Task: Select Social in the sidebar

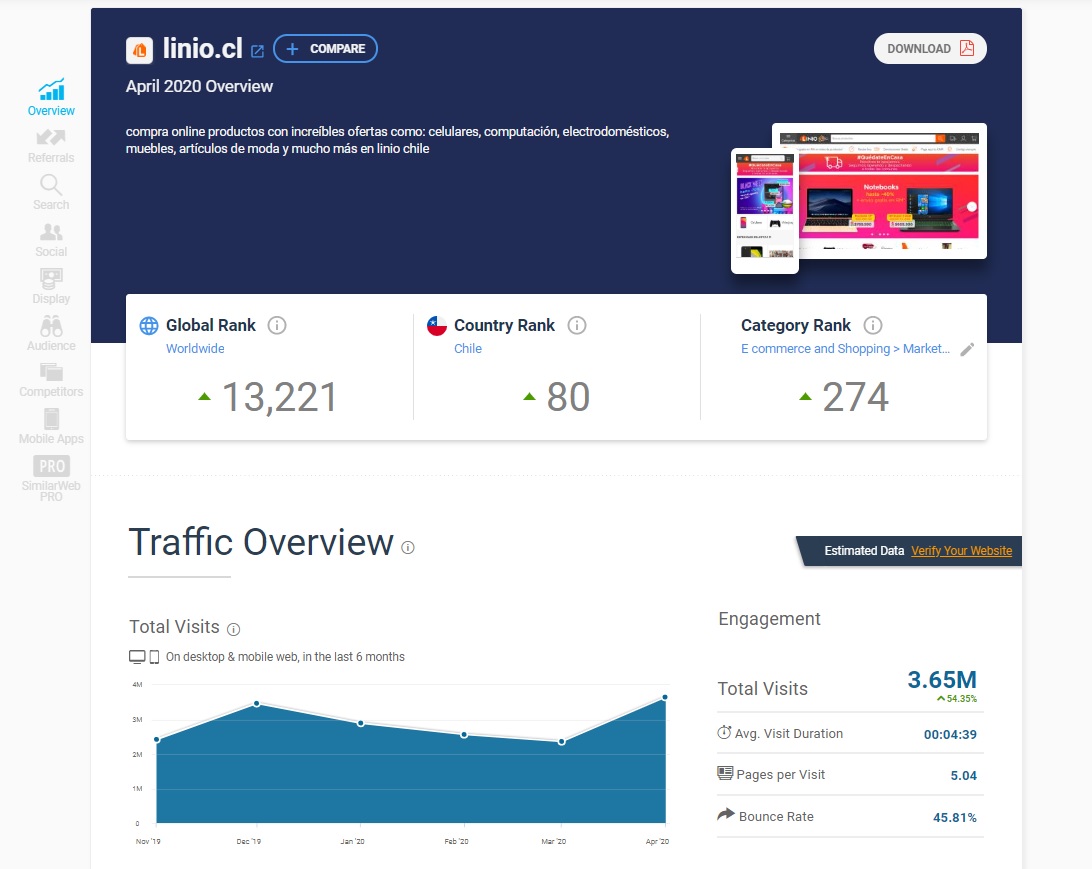Action: (x=51, y=240)
